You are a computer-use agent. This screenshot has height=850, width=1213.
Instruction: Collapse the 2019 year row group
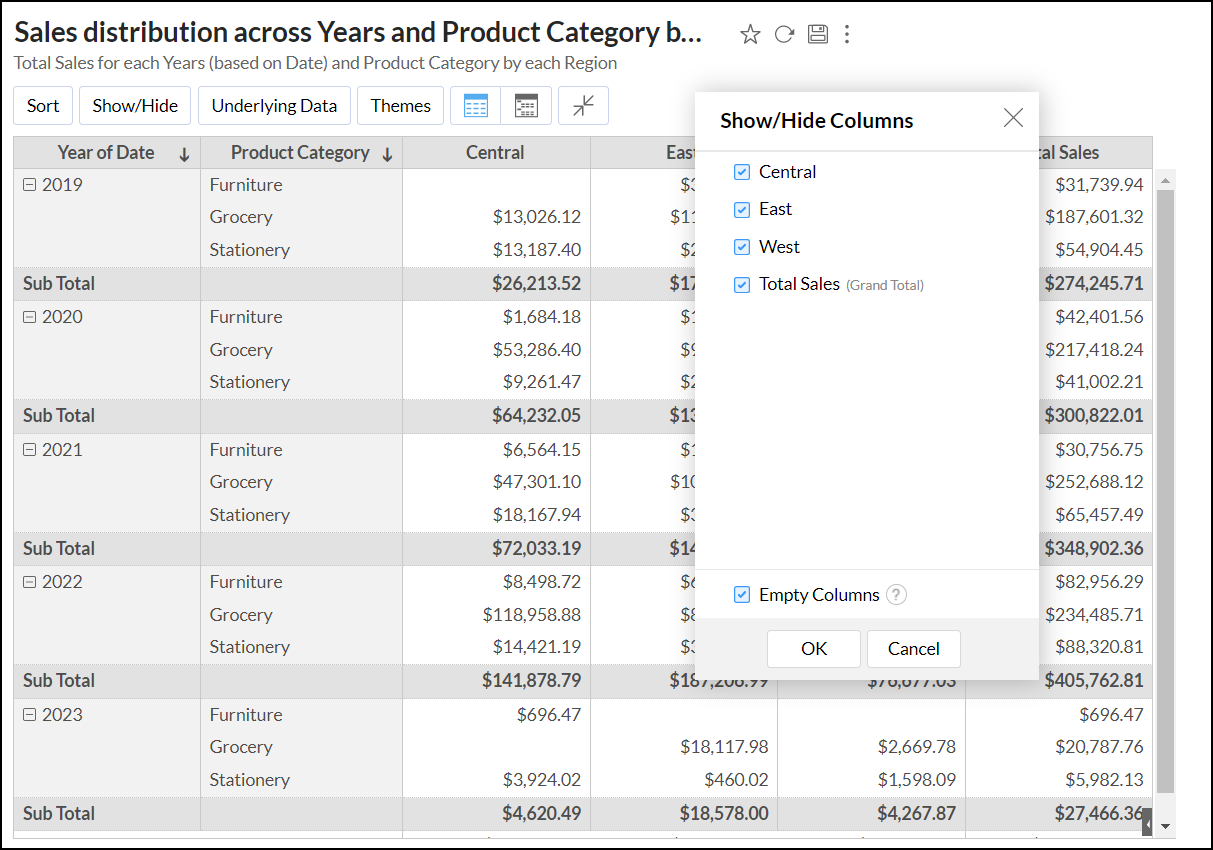(29, 185)
